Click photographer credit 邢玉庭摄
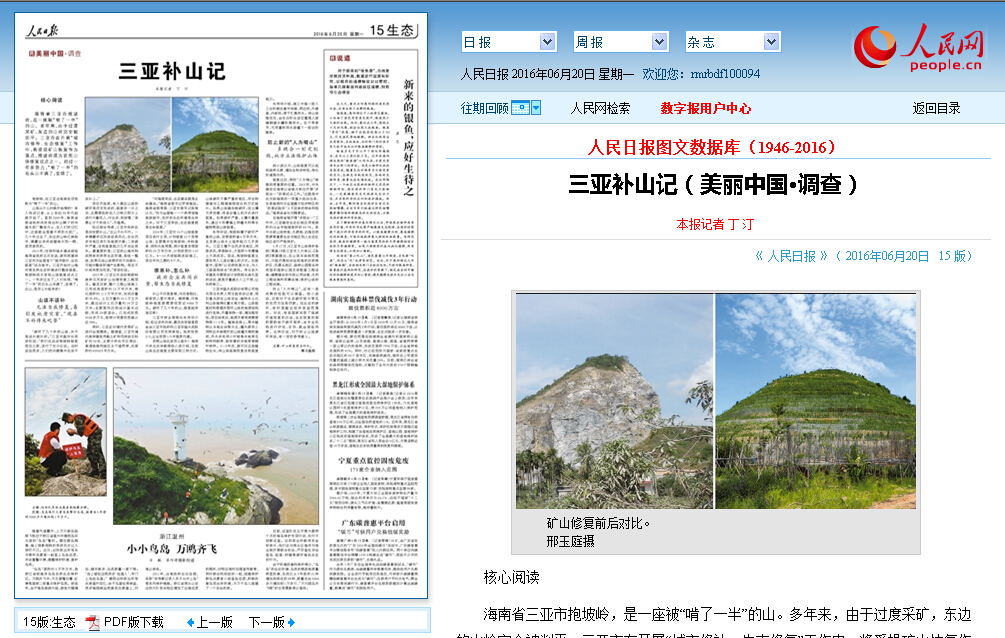 pyautogui.click(x=570, y=542)
